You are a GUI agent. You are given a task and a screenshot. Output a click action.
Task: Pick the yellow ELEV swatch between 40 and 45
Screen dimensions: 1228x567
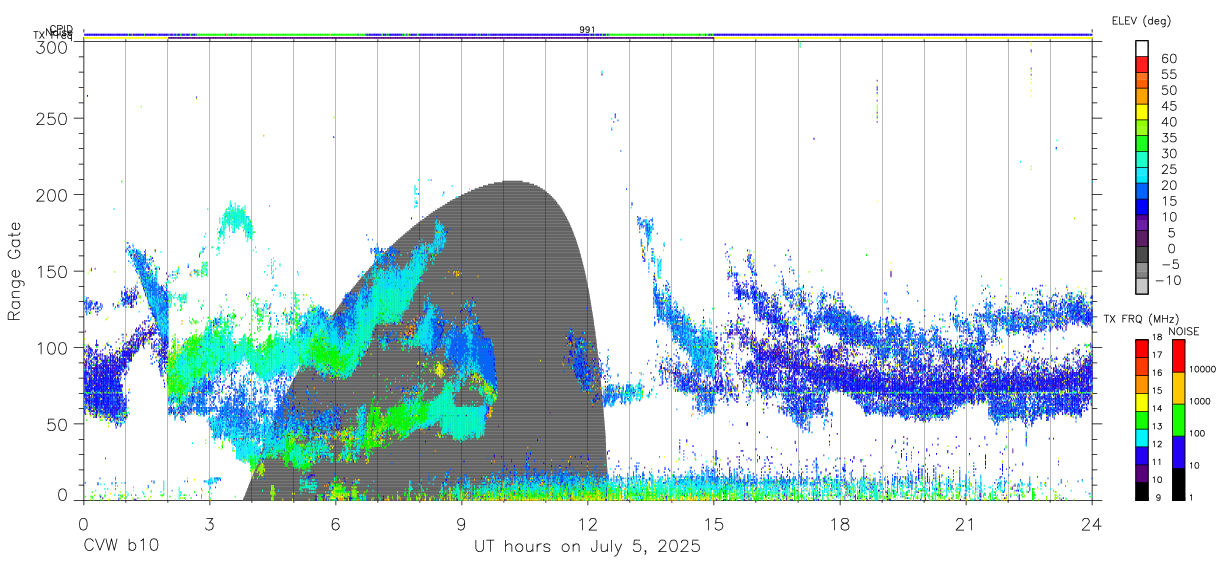click(1142, 112)
